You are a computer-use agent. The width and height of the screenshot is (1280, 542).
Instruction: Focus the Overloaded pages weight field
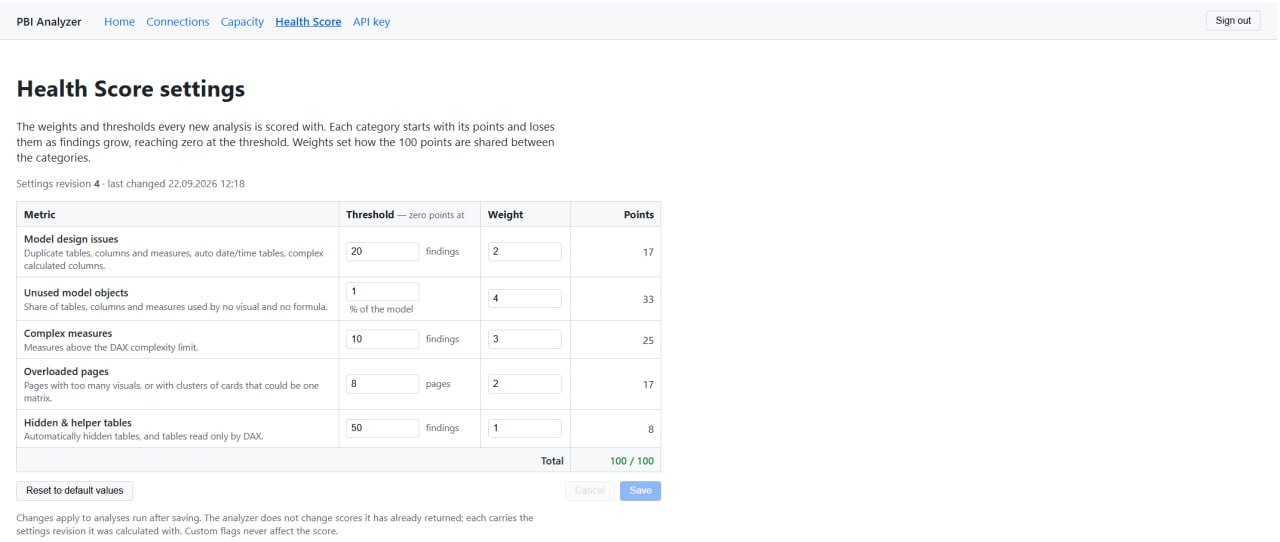pyautogui.click(x=525, y=384)
